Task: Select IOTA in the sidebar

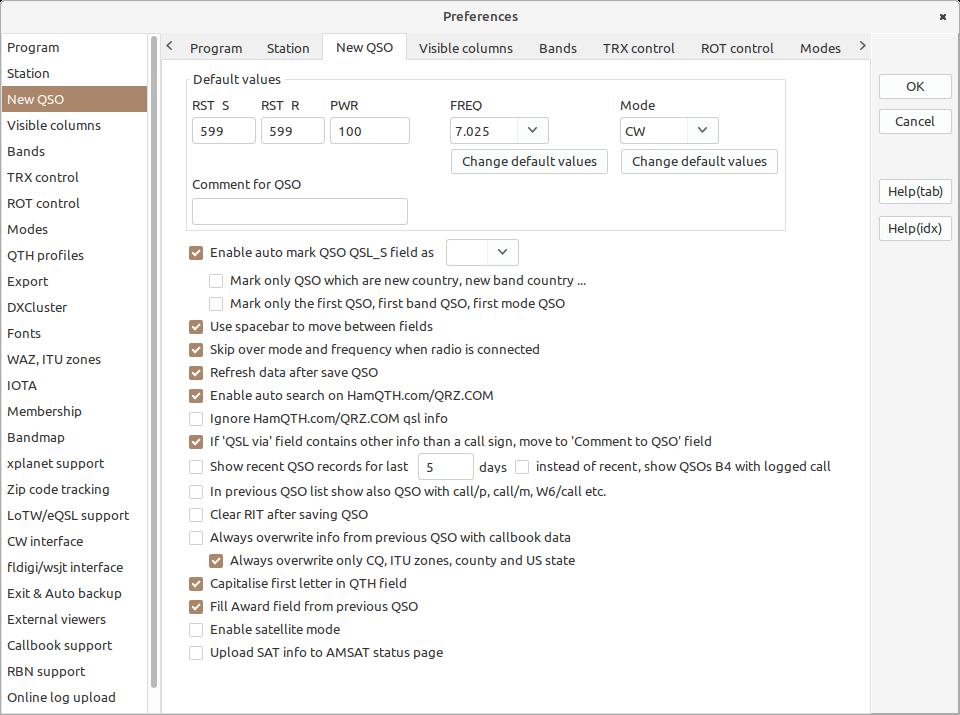Action: [x=74, y=386]
